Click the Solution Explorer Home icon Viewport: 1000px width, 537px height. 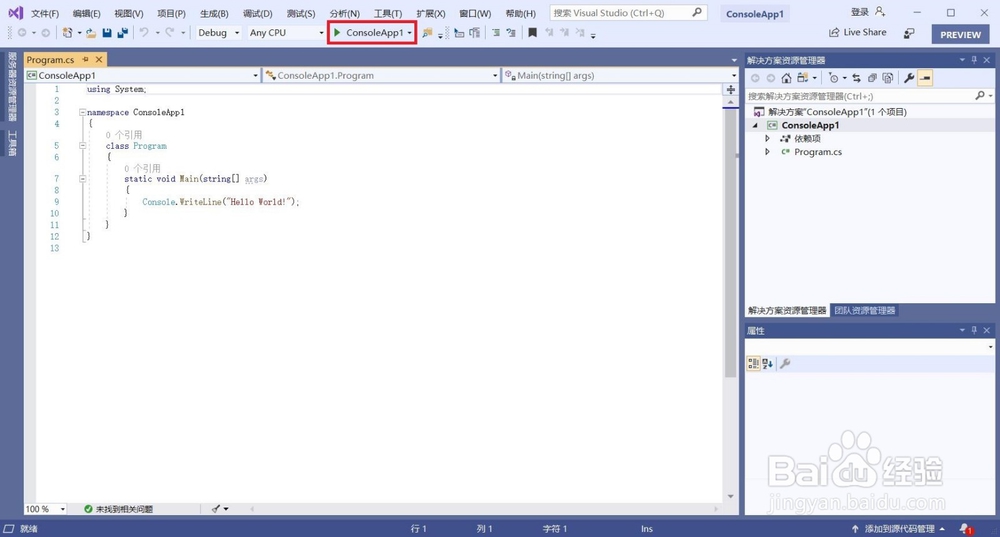[x=786, y=78]
